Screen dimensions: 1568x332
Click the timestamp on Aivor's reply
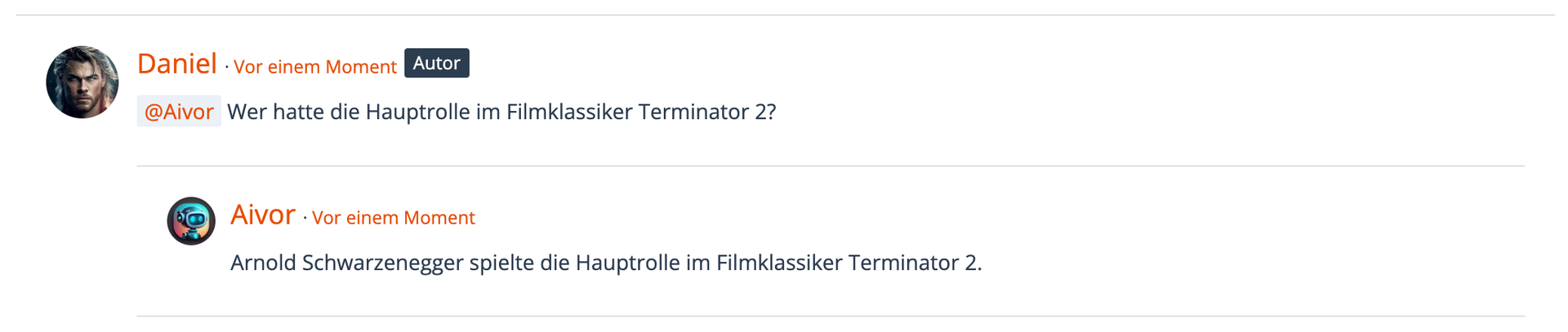[x=394, y=218]
